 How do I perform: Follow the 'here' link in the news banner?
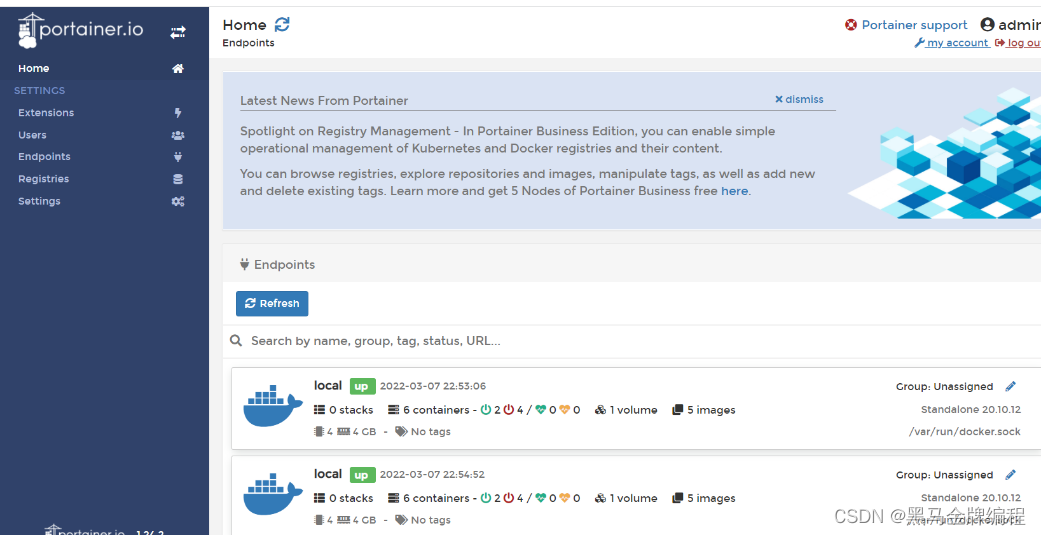(734, 191)
